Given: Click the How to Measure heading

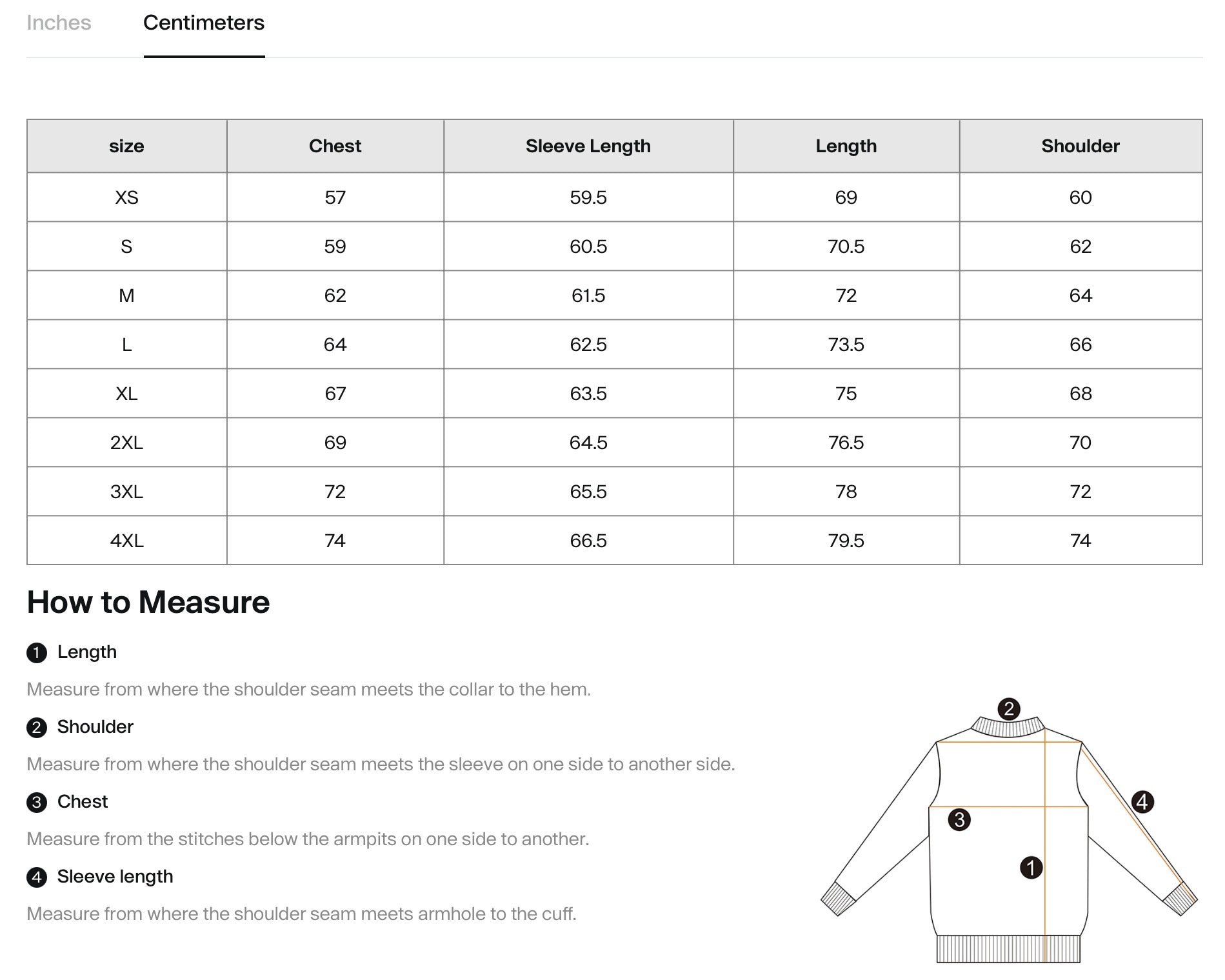Looking at the screenshot, I should pyautogui.click(x=148, y=602).
